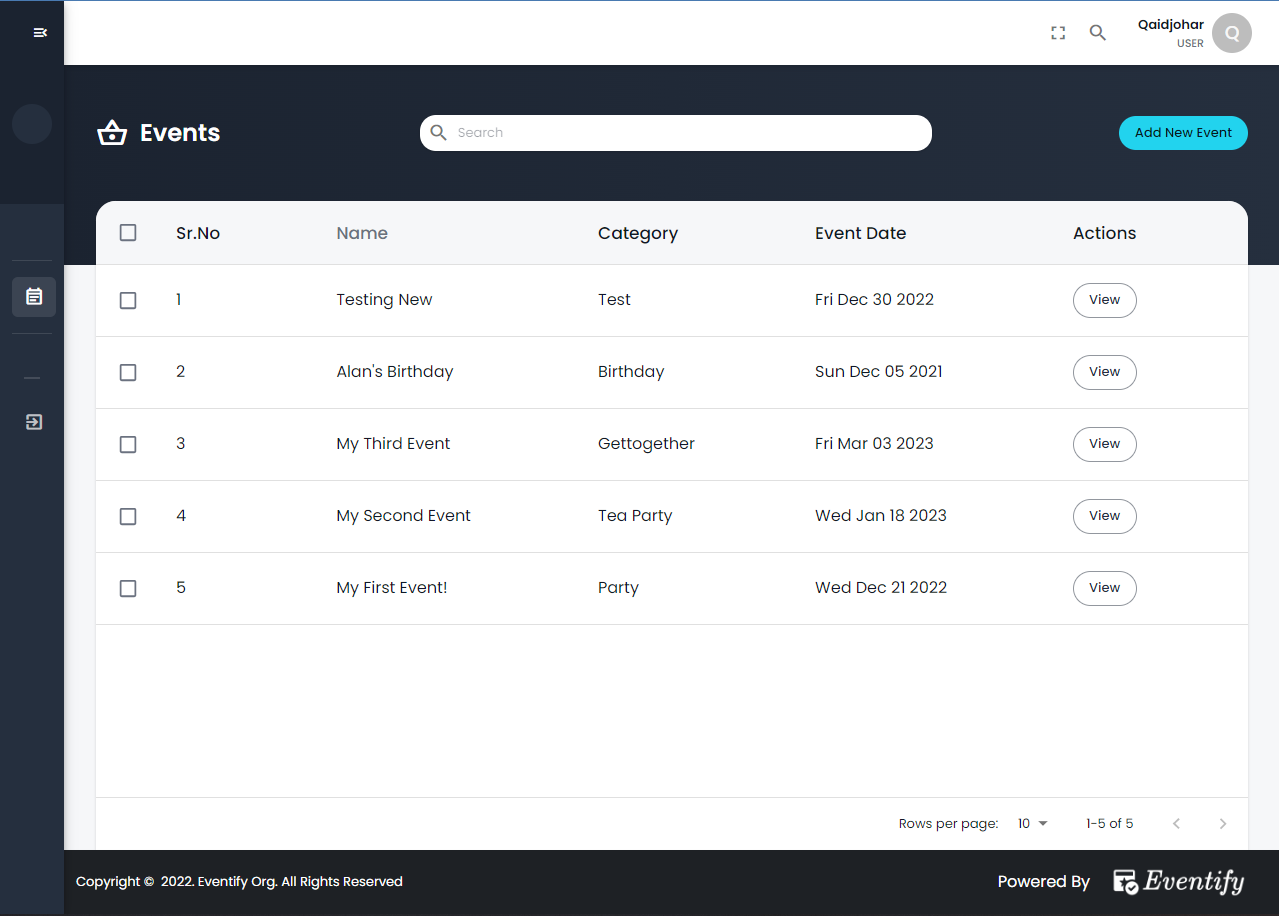This screenshot has height=916, width=1279.
Task: Click the Event Date column header
Action: (860, 232)
